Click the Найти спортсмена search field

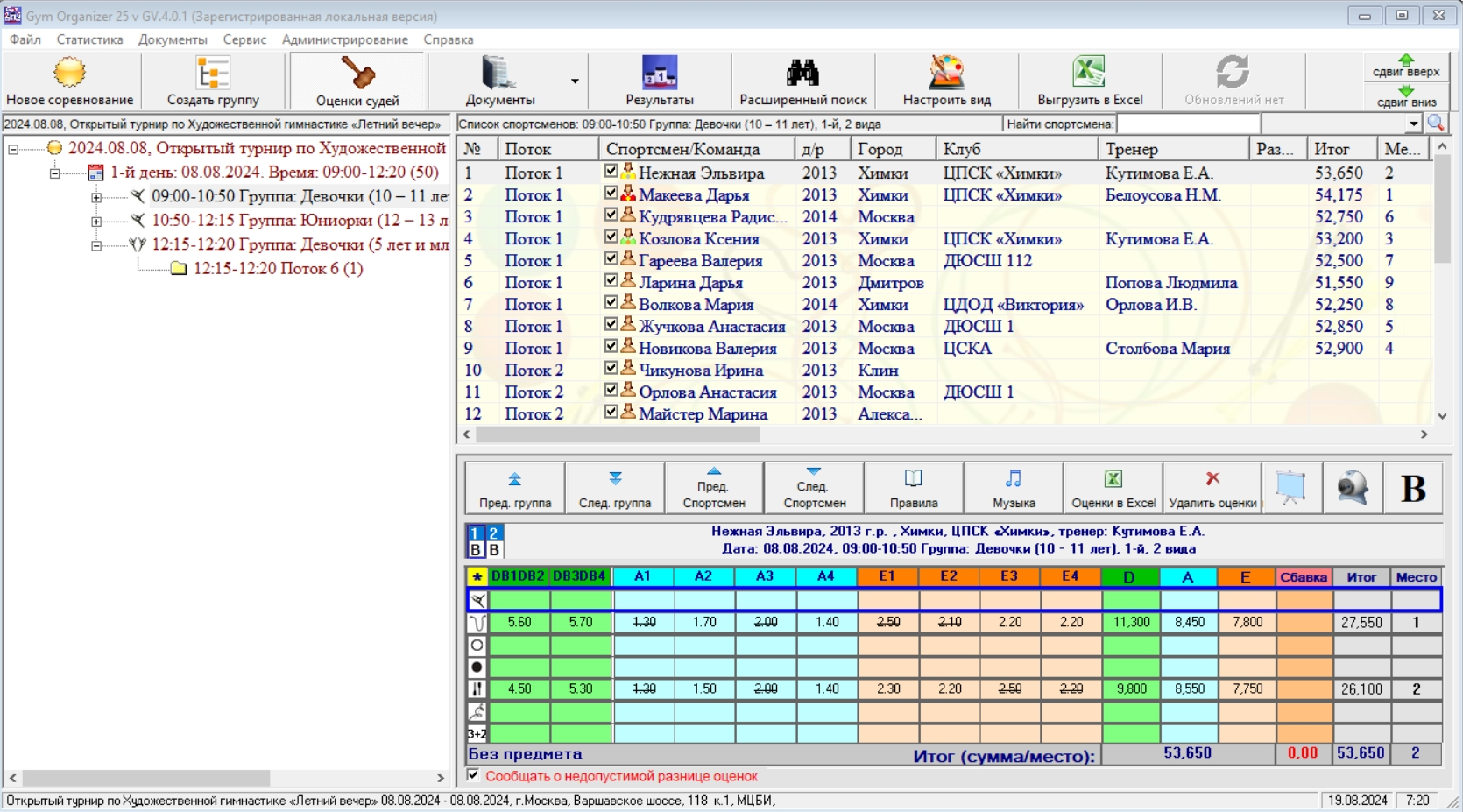point(1188,124)
